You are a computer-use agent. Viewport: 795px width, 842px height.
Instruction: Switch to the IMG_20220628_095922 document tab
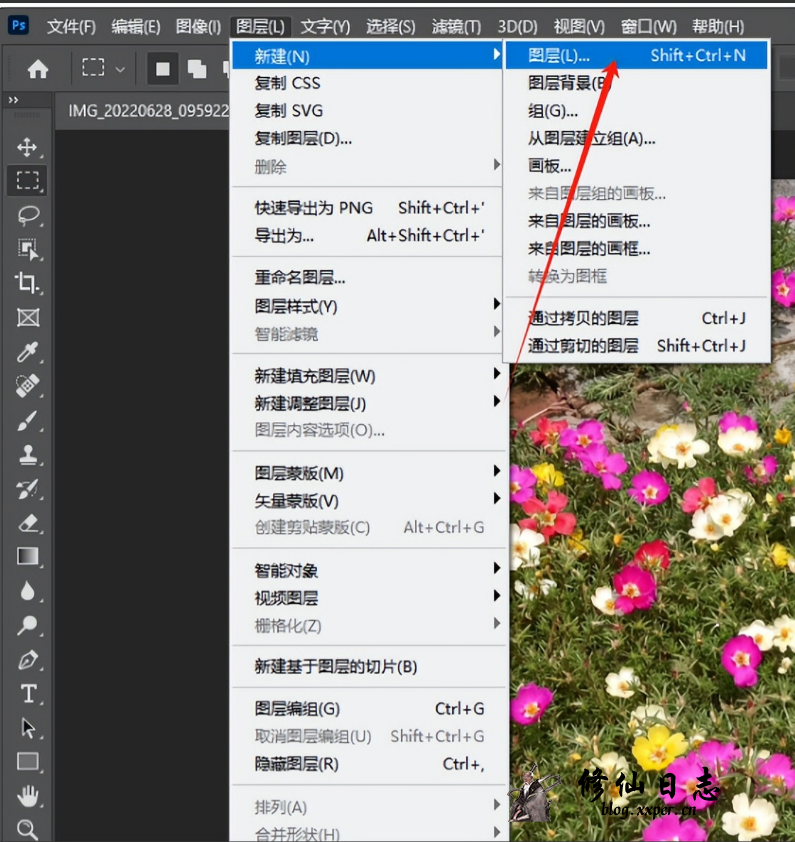[x=148, y=110]
